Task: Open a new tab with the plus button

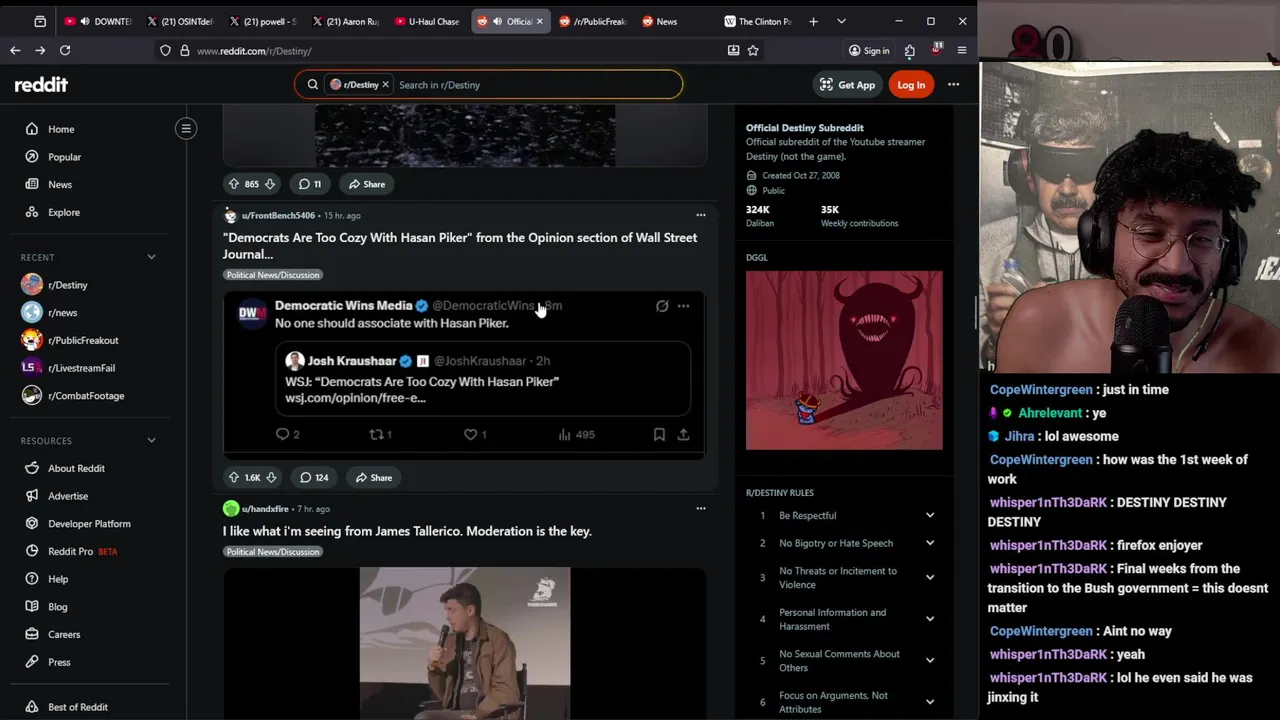Action: point(813,21)
